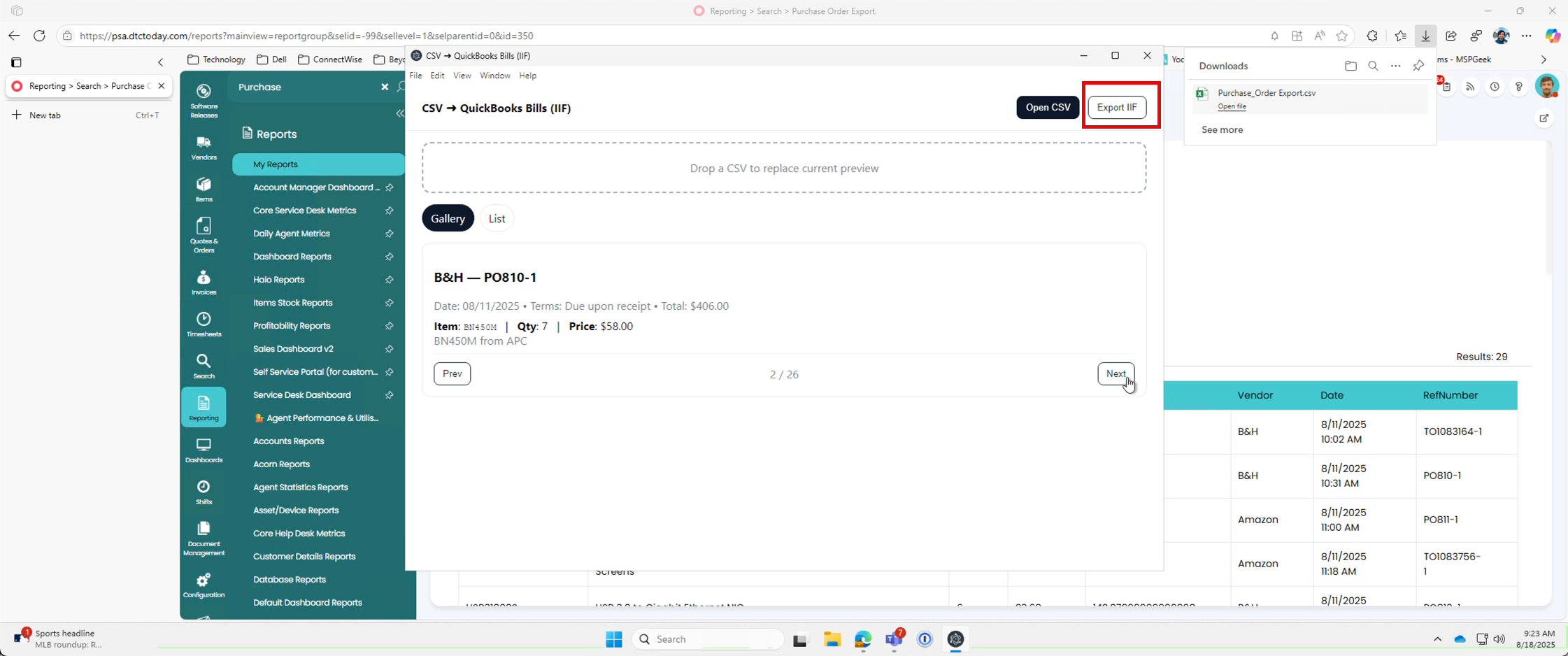This screenshot has height=656, width=1568.
Task: Switch to the List view tab
Action: [497, 218]
